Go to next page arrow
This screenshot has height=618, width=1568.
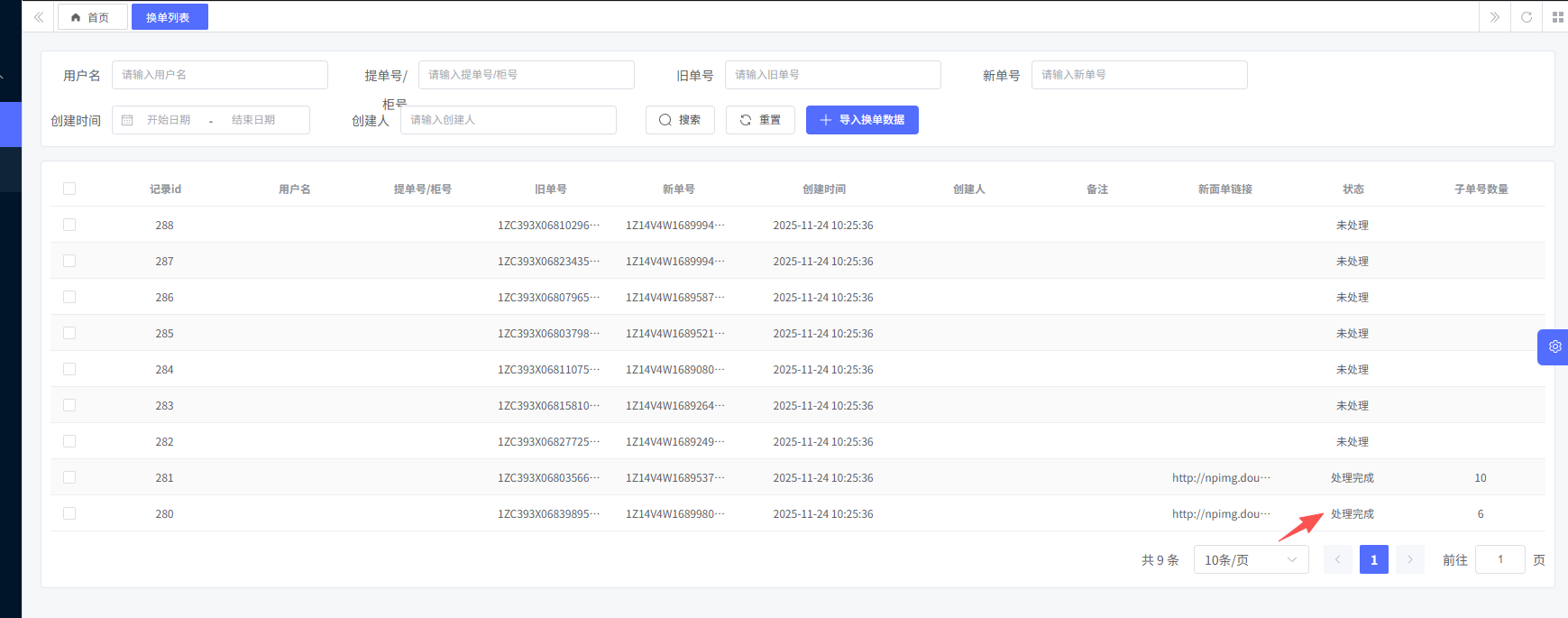1410,559
